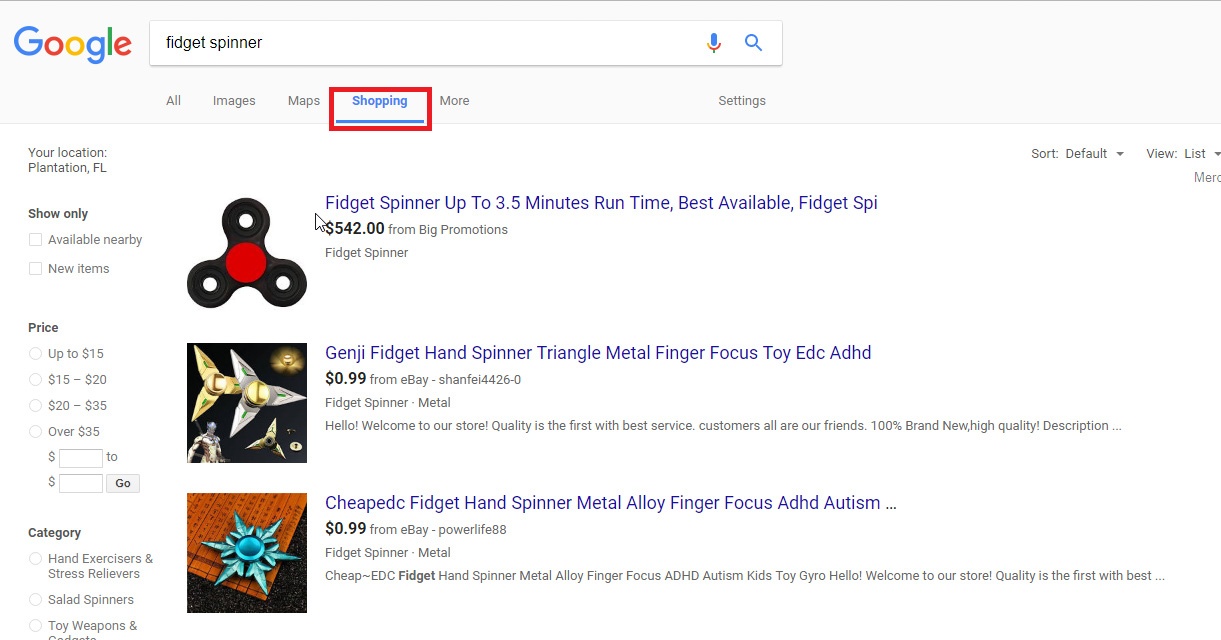Click the description starting 'Cheap~EDC Fidget'

point(745,576)
